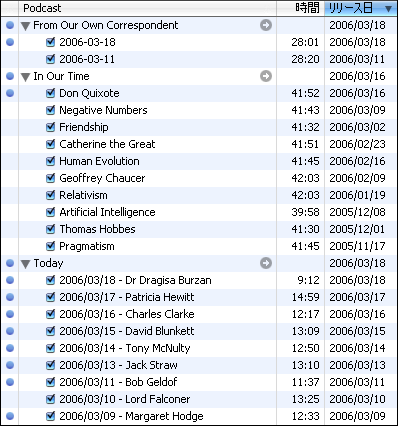The width and height of the screenshot is (398, 426).
Task: Toggle the Relativism checkbox
Action: [50, 195]
